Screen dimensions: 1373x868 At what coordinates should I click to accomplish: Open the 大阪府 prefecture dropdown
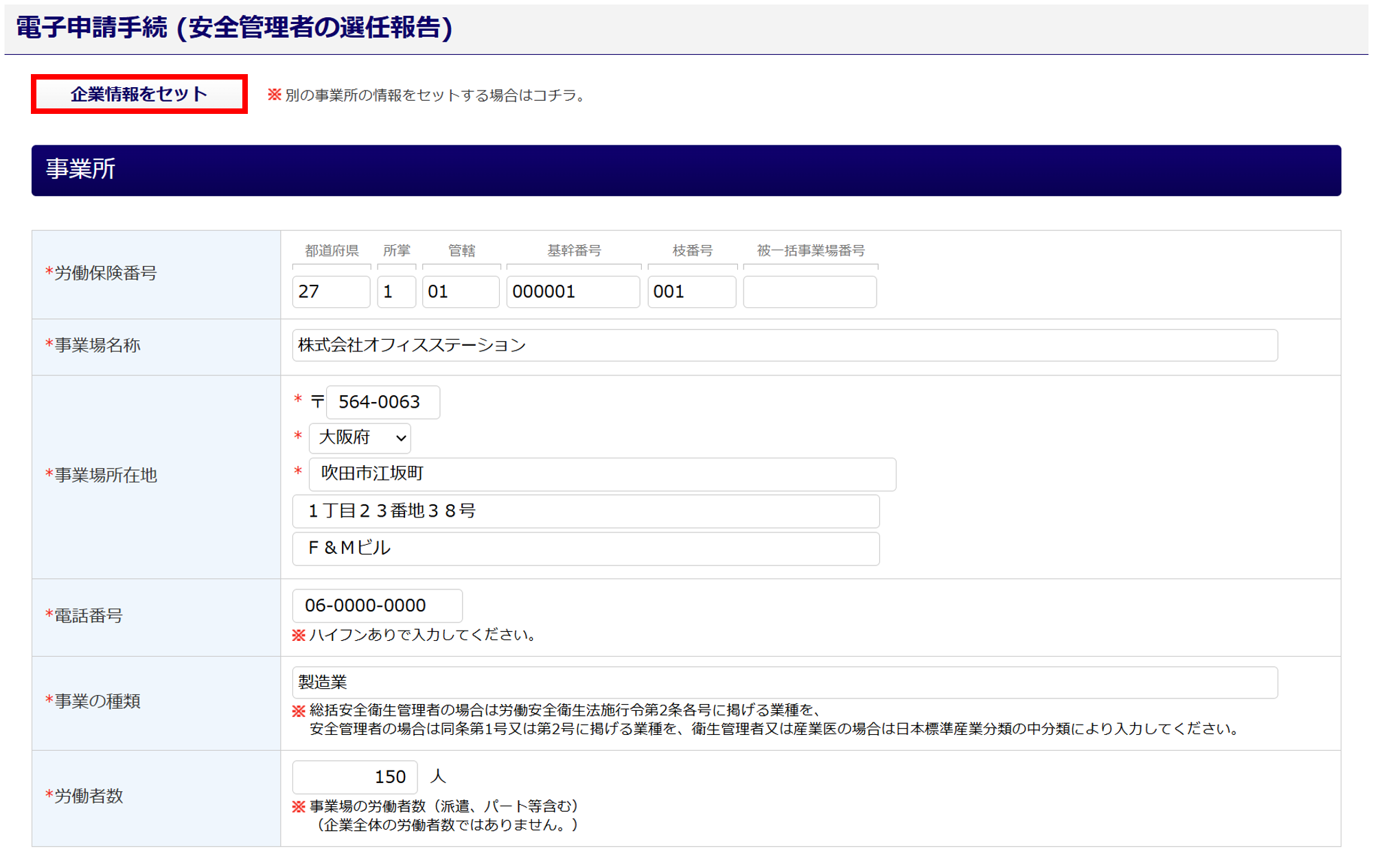[360, 438]
